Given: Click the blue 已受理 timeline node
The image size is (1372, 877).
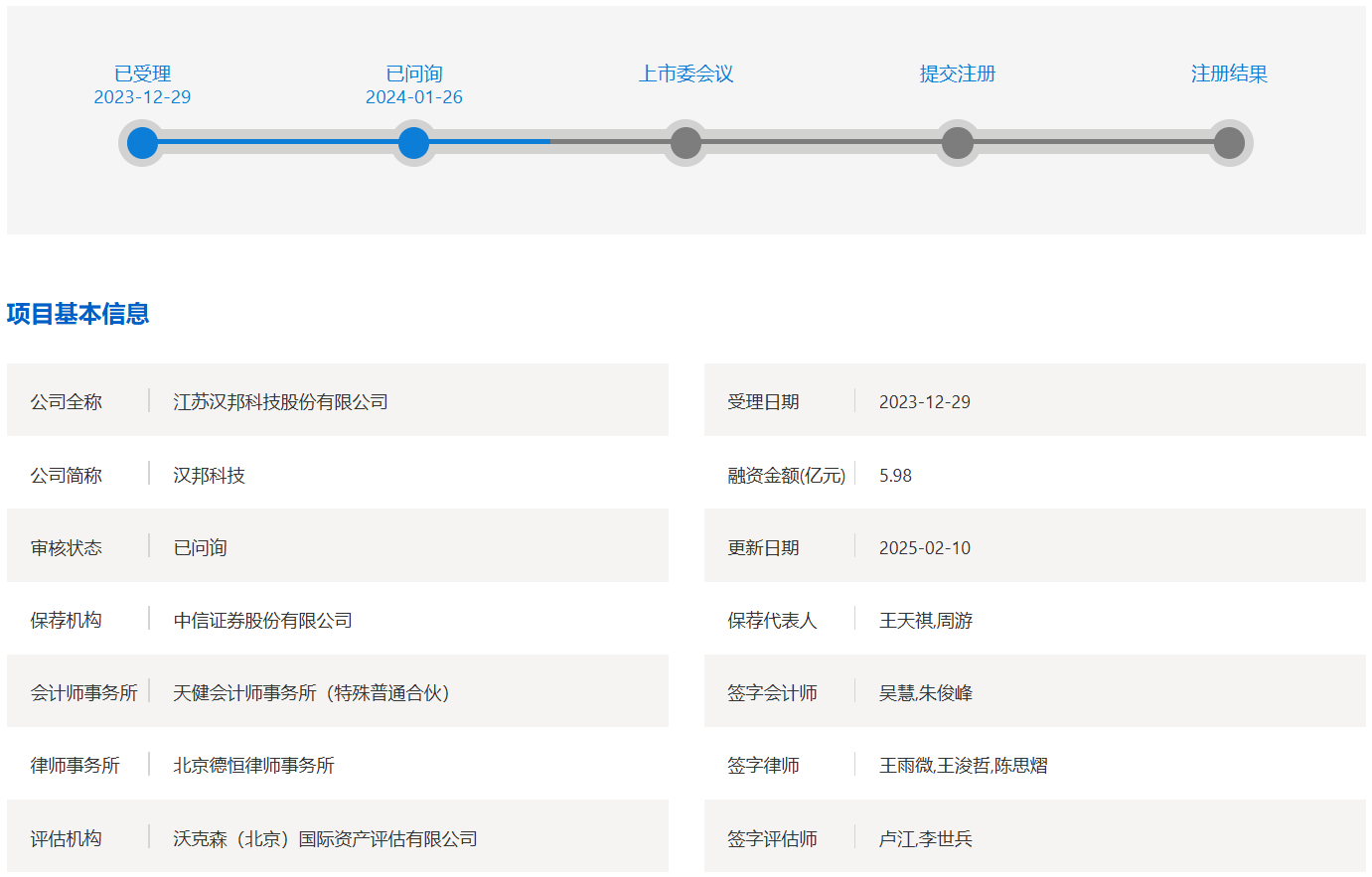Looking at the screenshot, I should pyautogui.click(x=142, y=143).
